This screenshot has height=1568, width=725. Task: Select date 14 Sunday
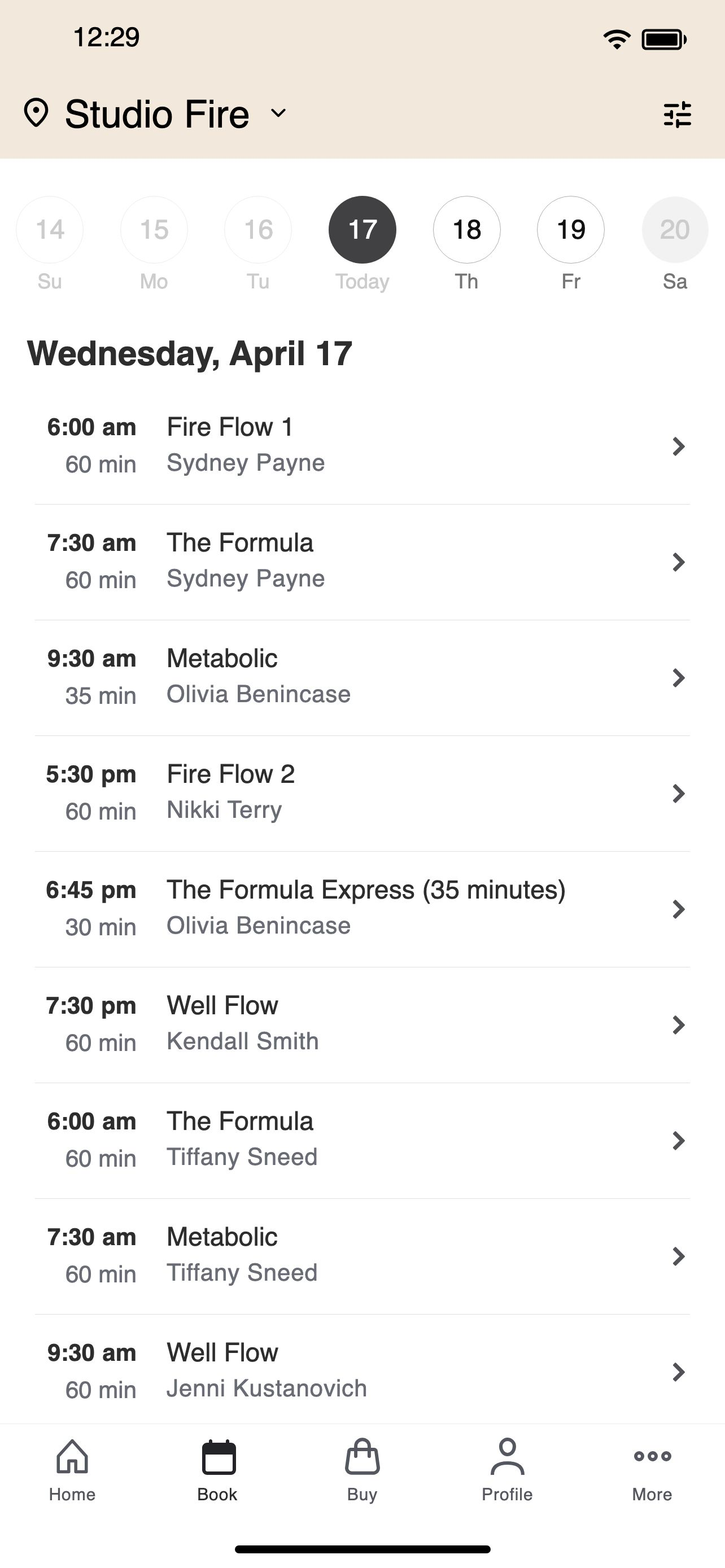click(x=50, y=230)
